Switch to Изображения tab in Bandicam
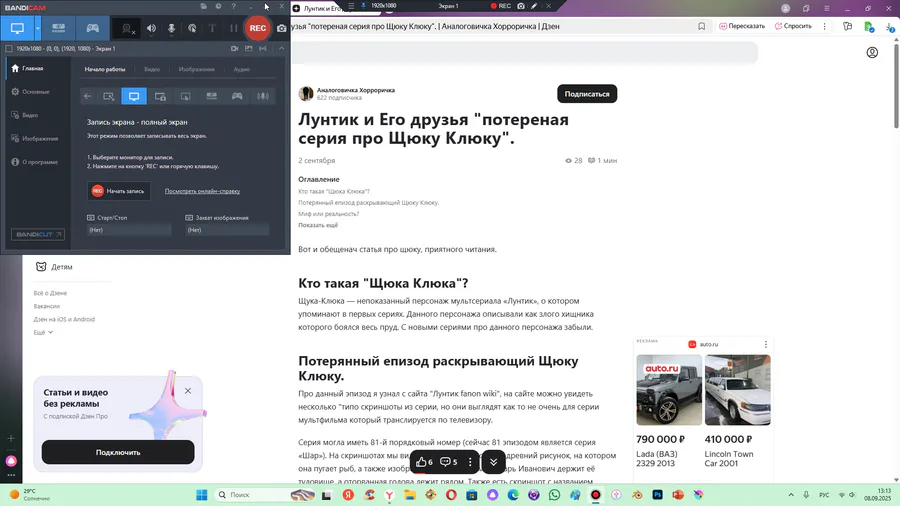Screen dimensions: 900x506 pyautogui.click(x=196, y=69)
